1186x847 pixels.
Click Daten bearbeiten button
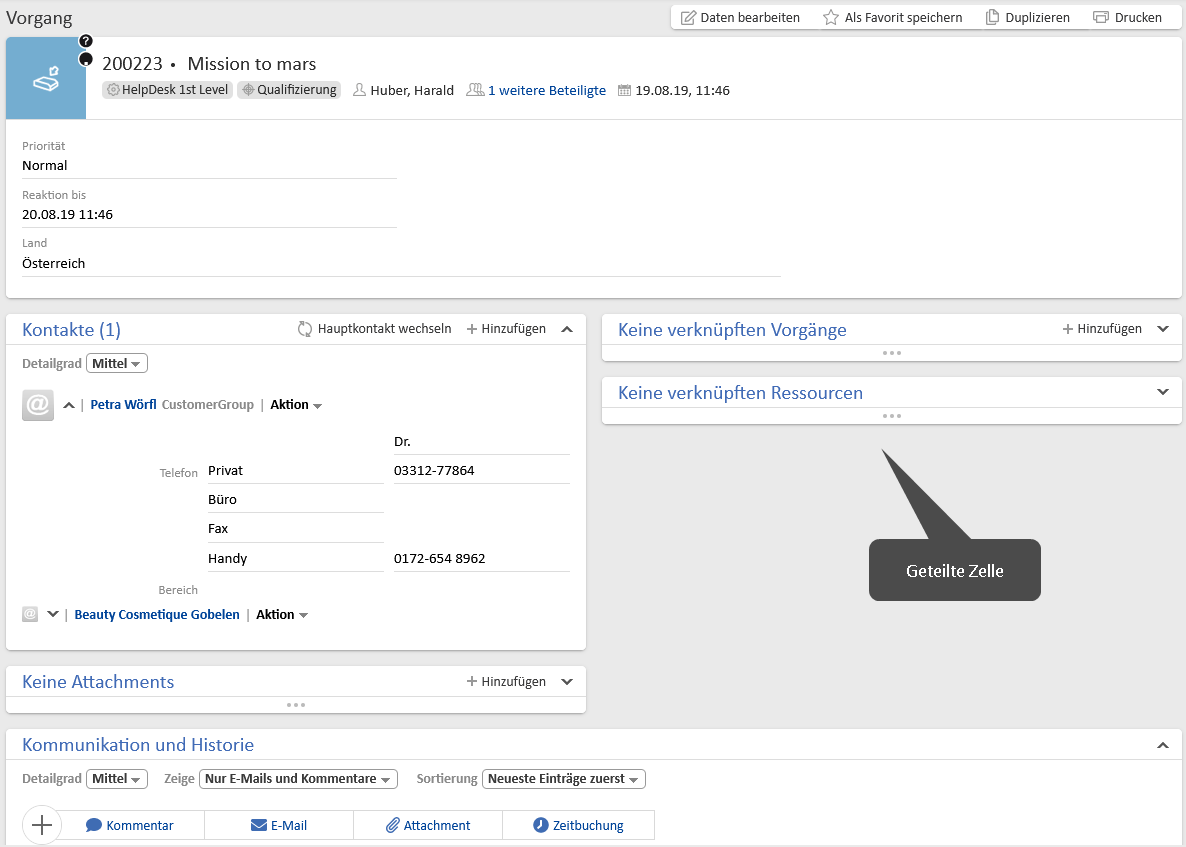coord(740,17)
